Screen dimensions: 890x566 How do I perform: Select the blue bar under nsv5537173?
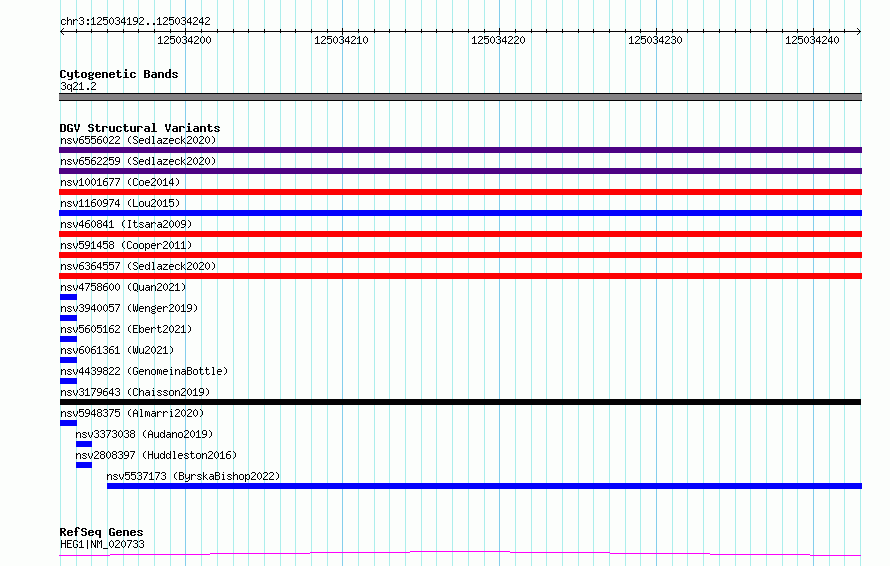(484, 486)
